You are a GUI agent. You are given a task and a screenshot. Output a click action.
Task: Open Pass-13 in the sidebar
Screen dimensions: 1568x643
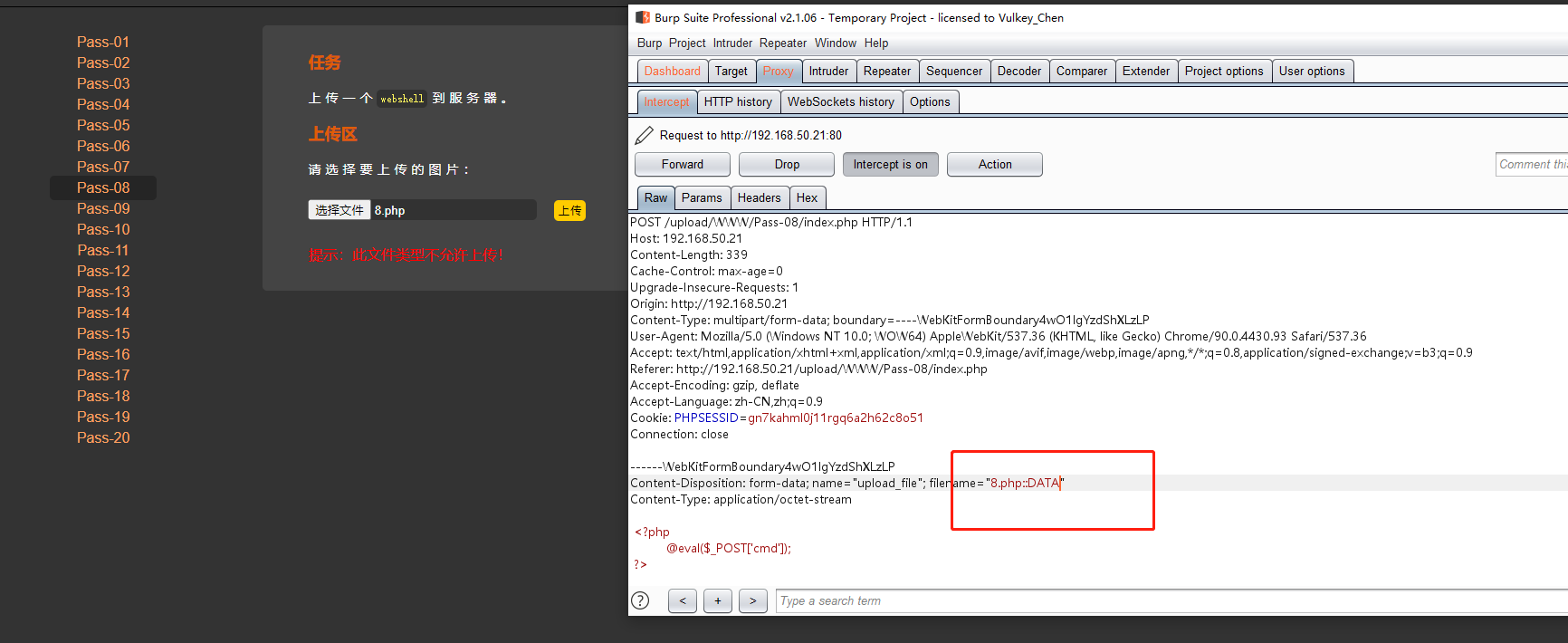103,292
